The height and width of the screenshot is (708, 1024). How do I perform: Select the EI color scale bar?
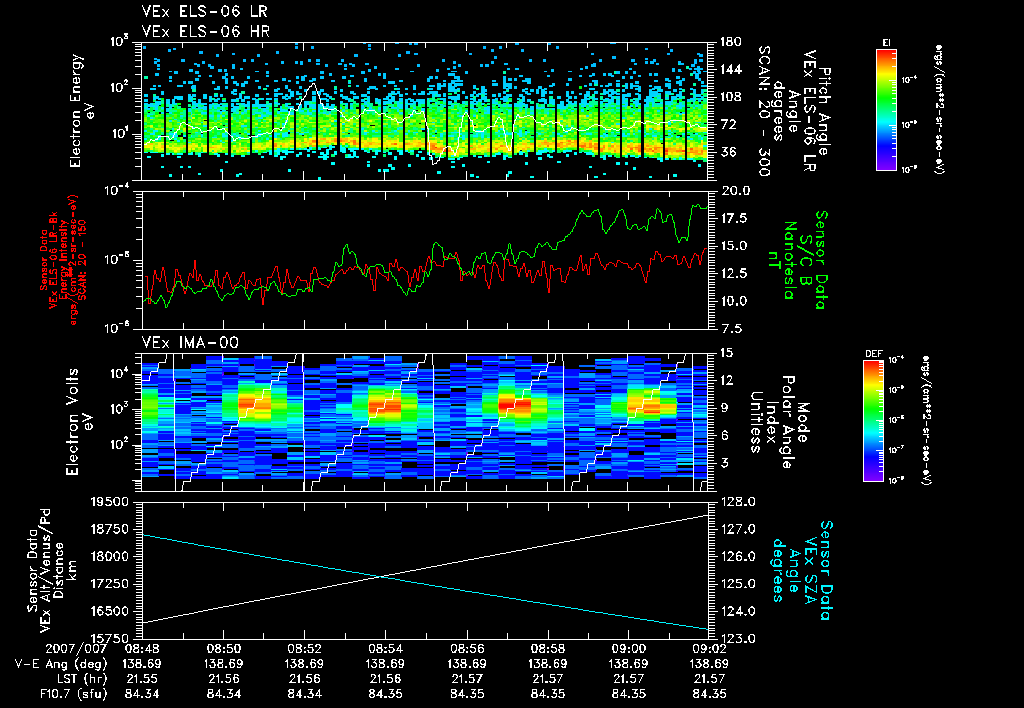886,109
